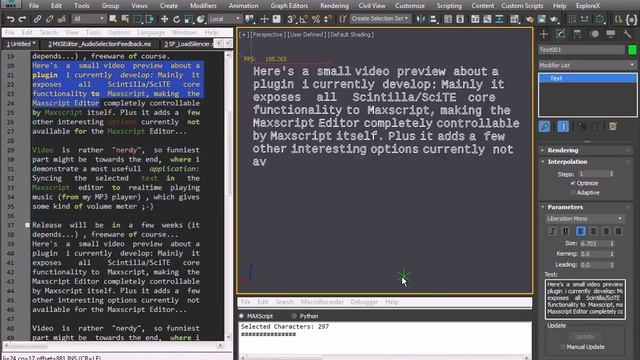This screenshot has height=360, width=640.
Task: Expand the Rendering rollout
Action: pyautogui.click(x=586, y=150)
